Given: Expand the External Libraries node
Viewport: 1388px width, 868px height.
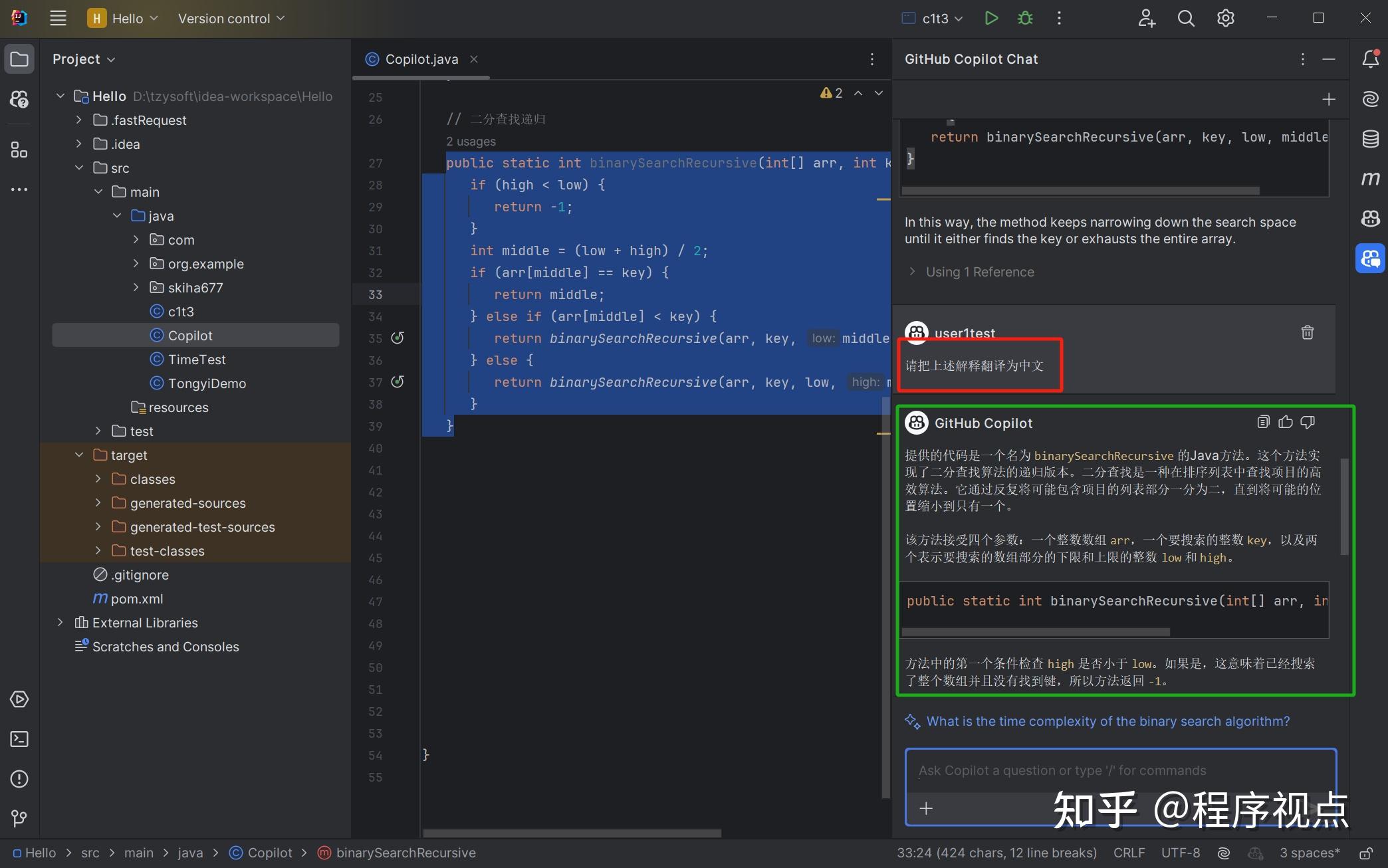Looking at the screenshot, I should (60, 622).
